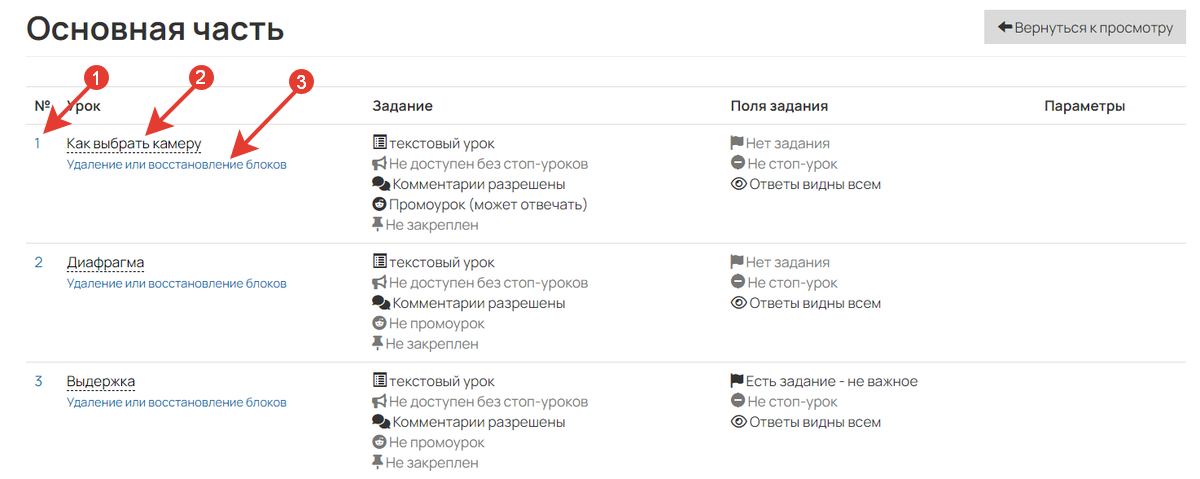Click the text-lesson icon in Выдержка row
Screen dimensions: 1200x479
click(380, 382)
